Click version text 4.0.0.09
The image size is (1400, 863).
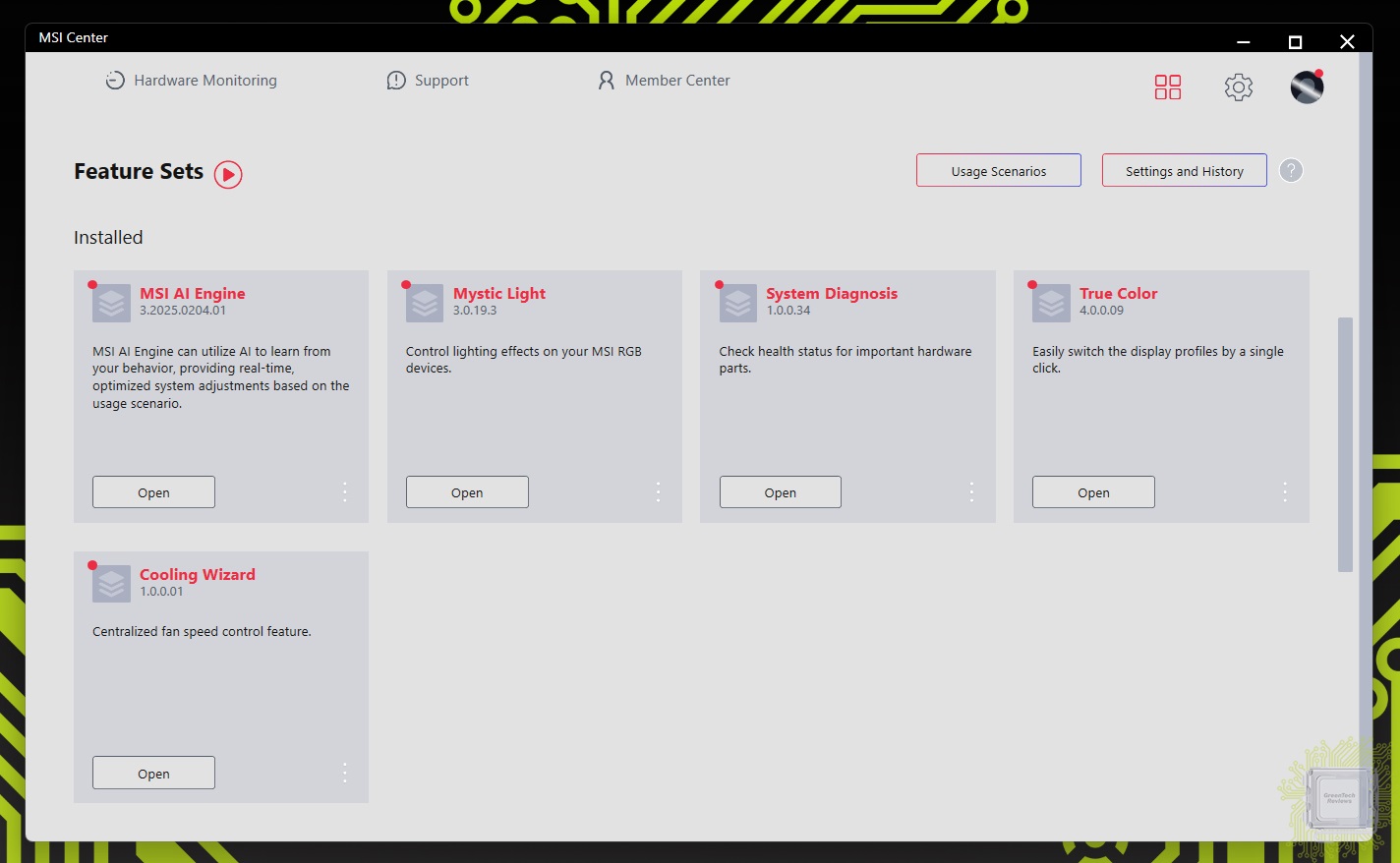[x=1101, y=311]
